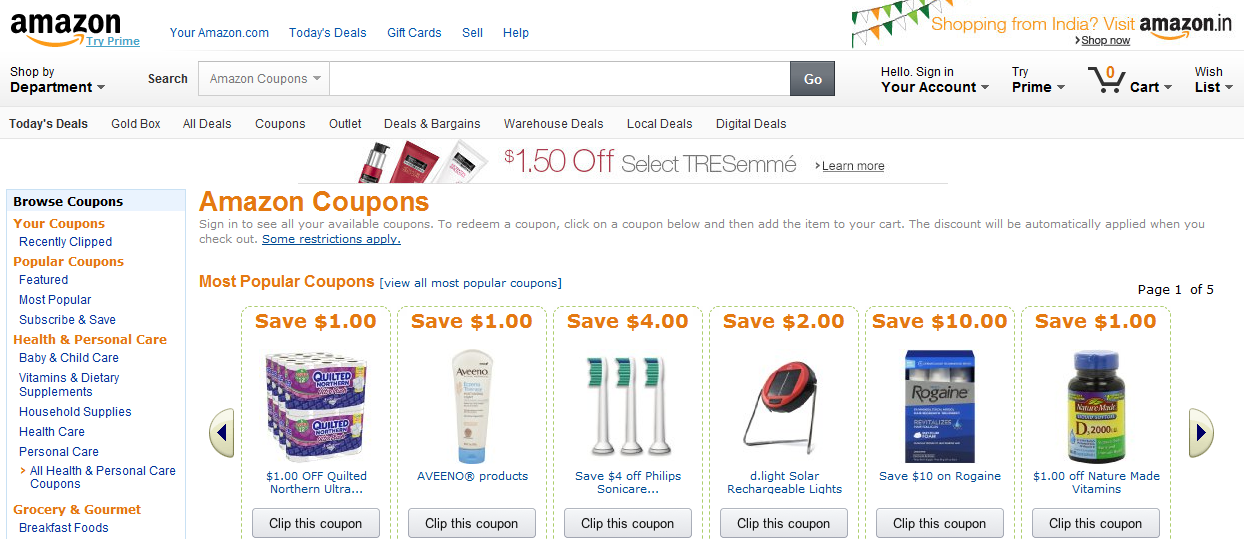Screen dimensions: 1244x539
Task: Click the Aveeno lotion product image
Action: point(472,402)
